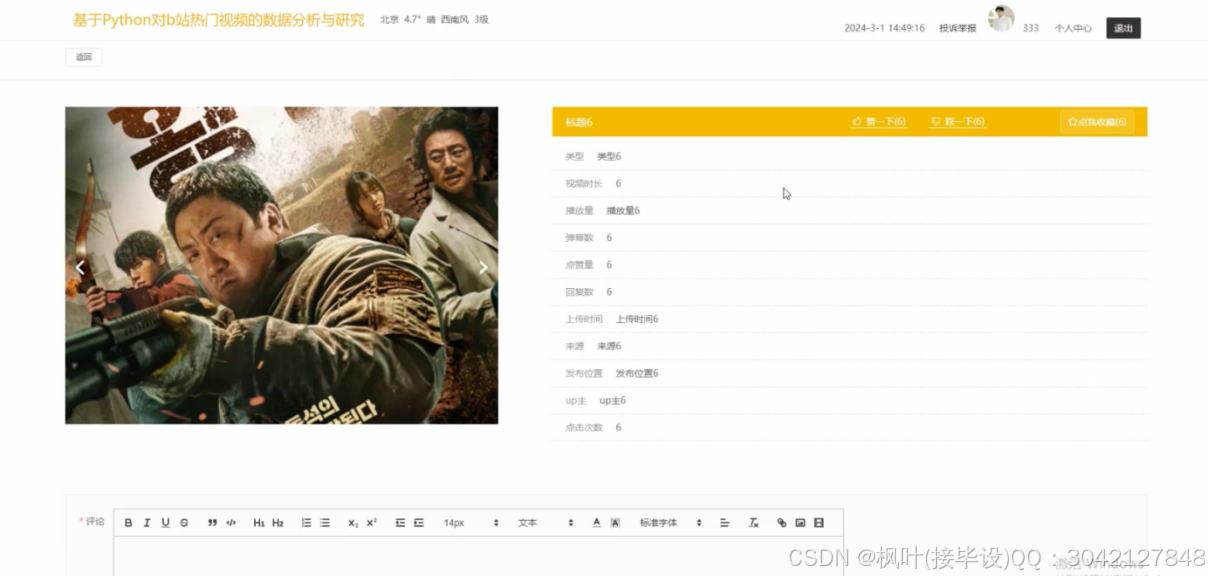The width and height of the screenshot is (1209, 577).
Task: Click the 上传时间6 upload time value
Action: 637,319
